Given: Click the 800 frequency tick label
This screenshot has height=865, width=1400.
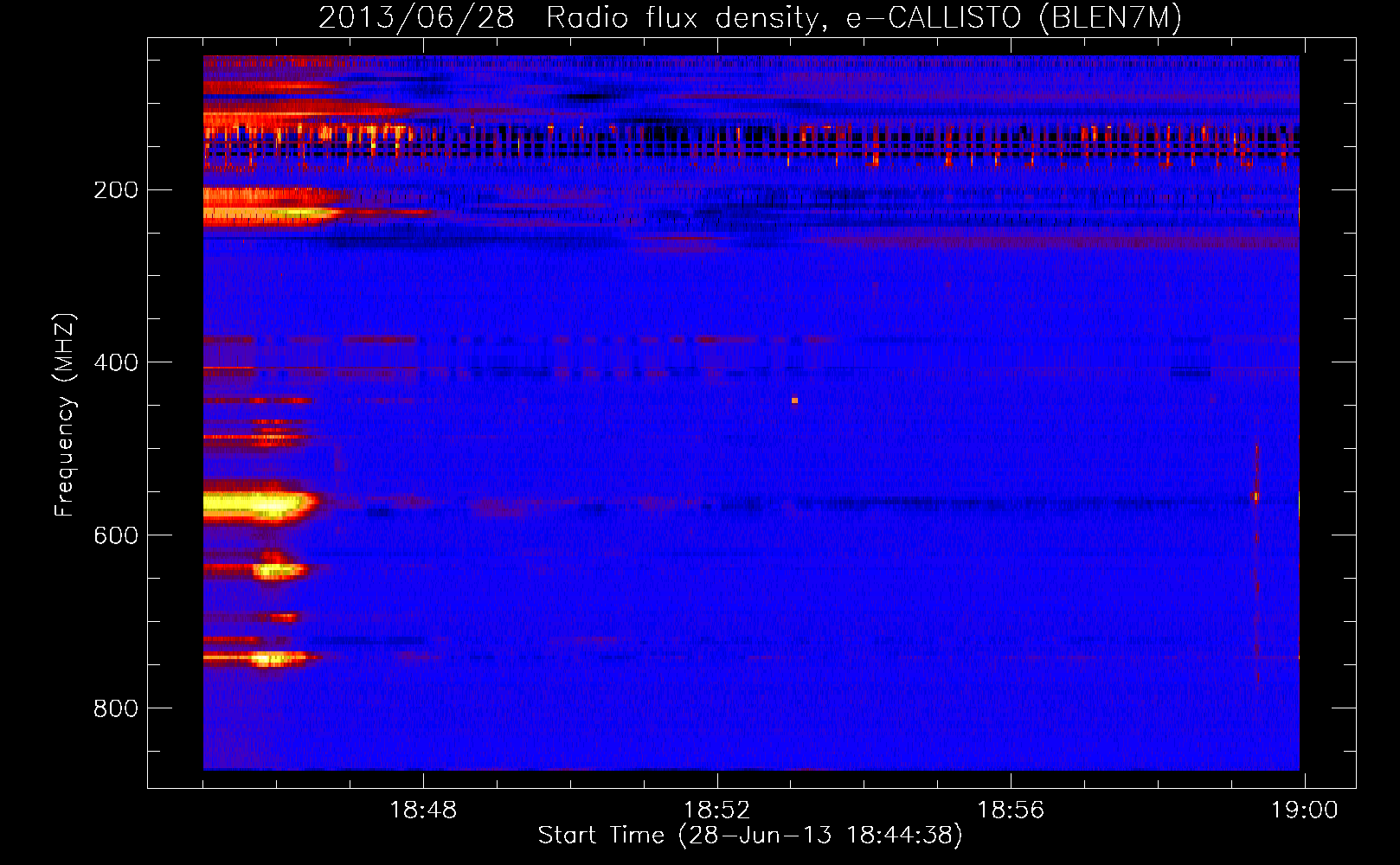Looking at the screenshot, I should tap(116, 708).
